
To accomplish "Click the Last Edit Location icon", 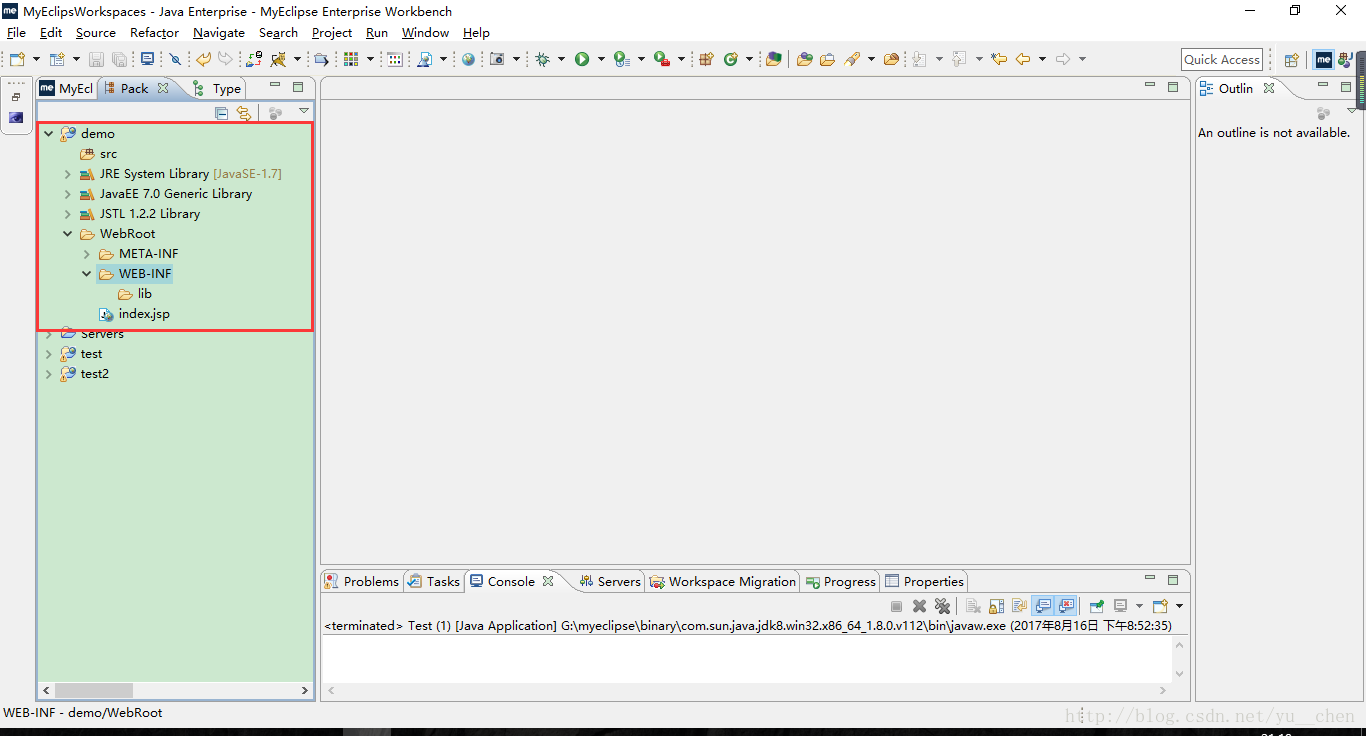I will [998, 59].
